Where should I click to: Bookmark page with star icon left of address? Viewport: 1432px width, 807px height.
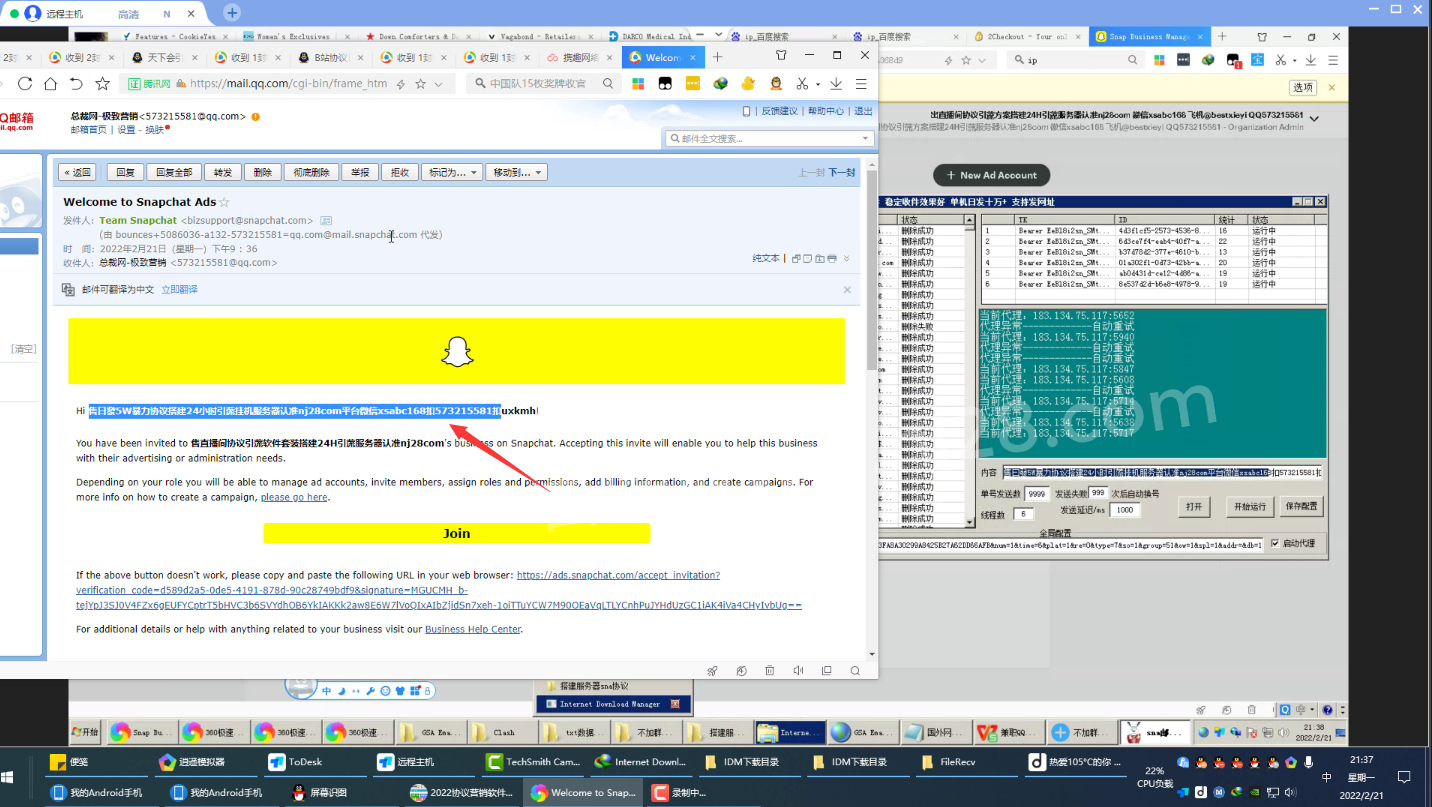pos(102,83)
